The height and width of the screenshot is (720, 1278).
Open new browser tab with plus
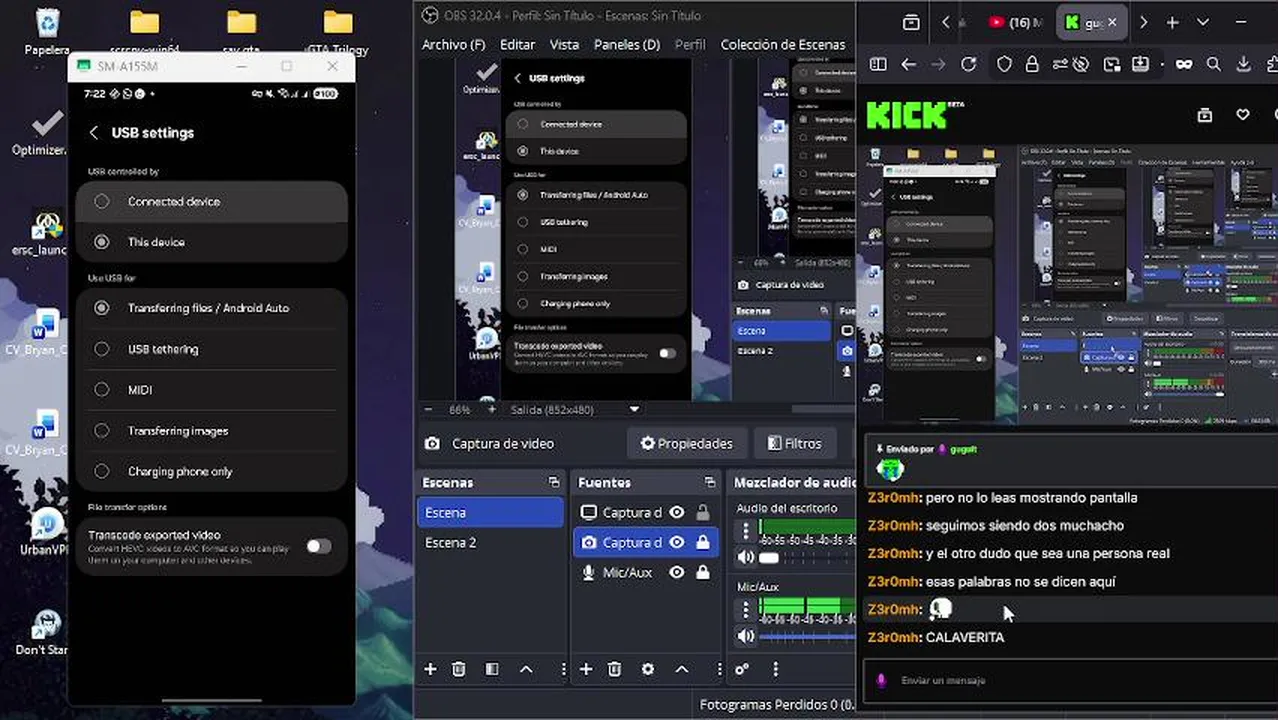1172,22
